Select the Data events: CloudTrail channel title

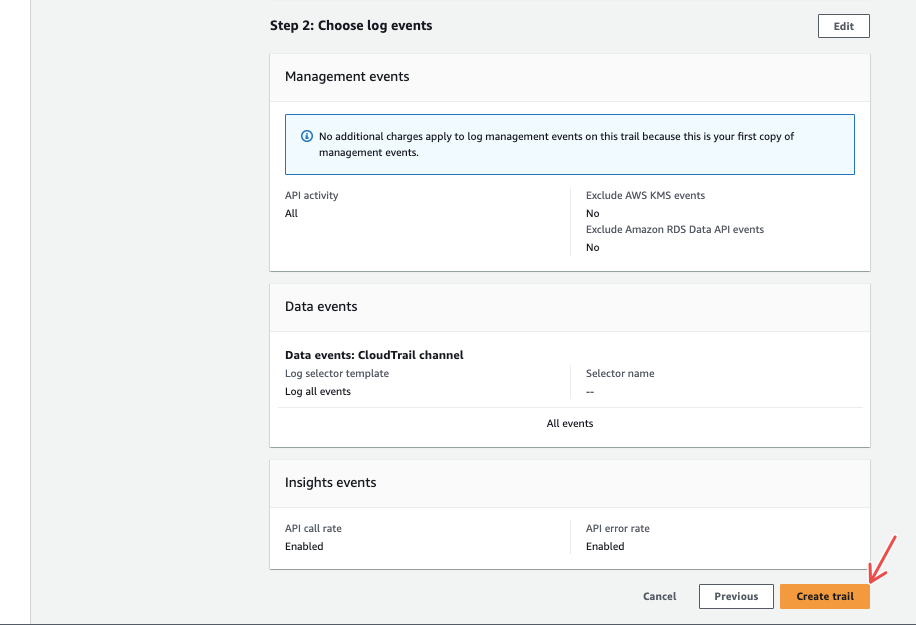click(x=374, y=355)
